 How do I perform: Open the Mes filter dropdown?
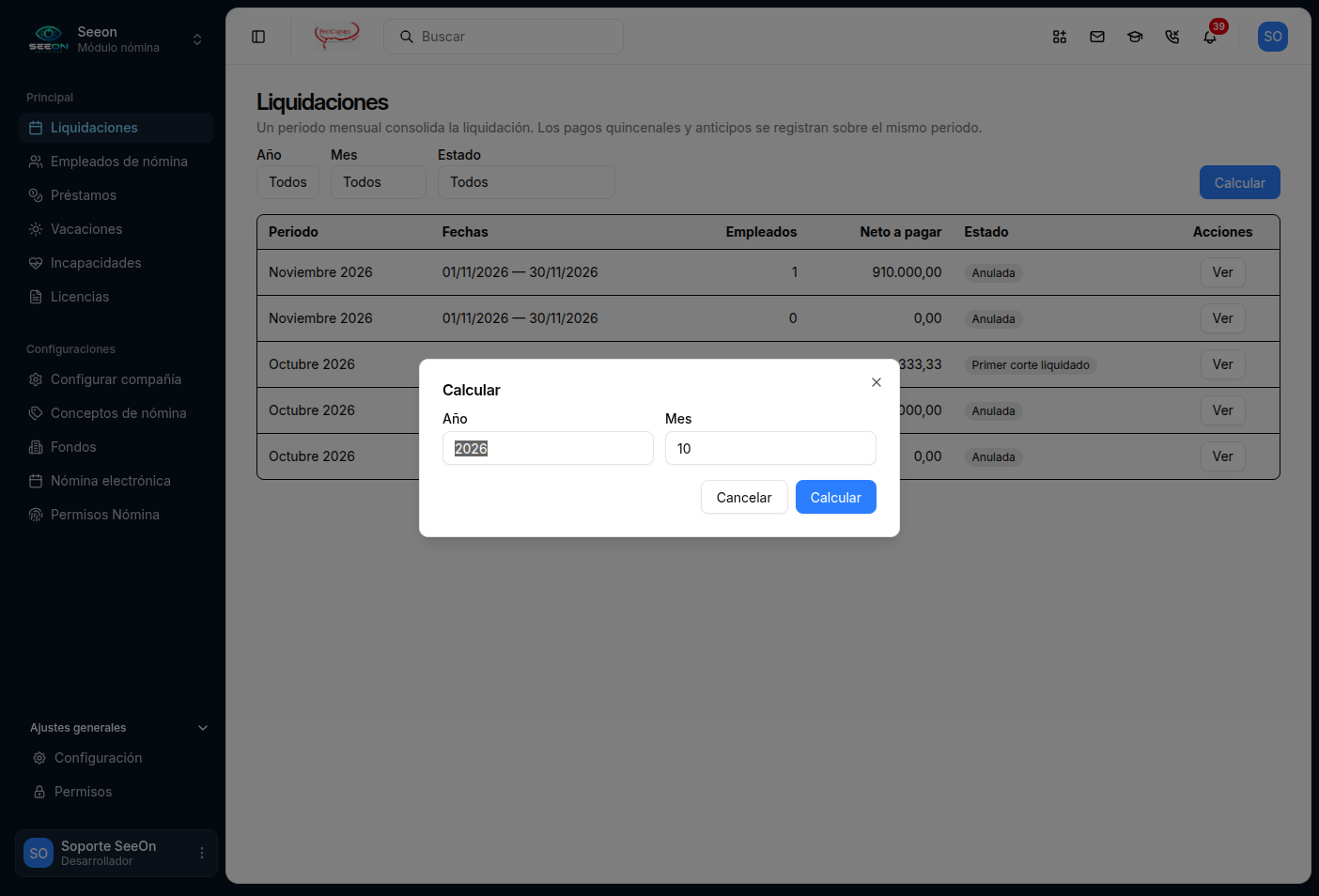(x=379, y=182)
